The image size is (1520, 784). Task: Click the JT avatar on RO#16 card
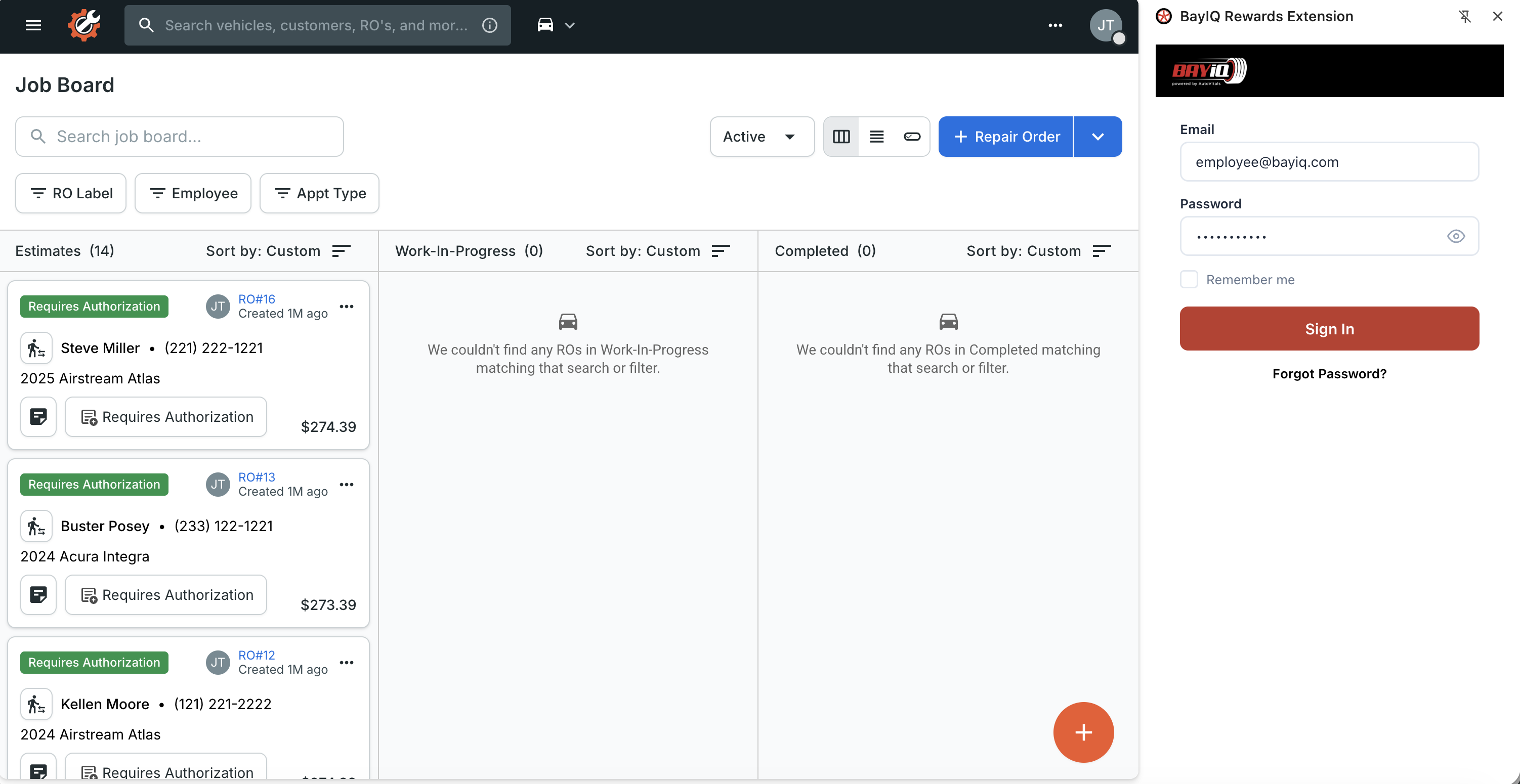coord(218,306)
